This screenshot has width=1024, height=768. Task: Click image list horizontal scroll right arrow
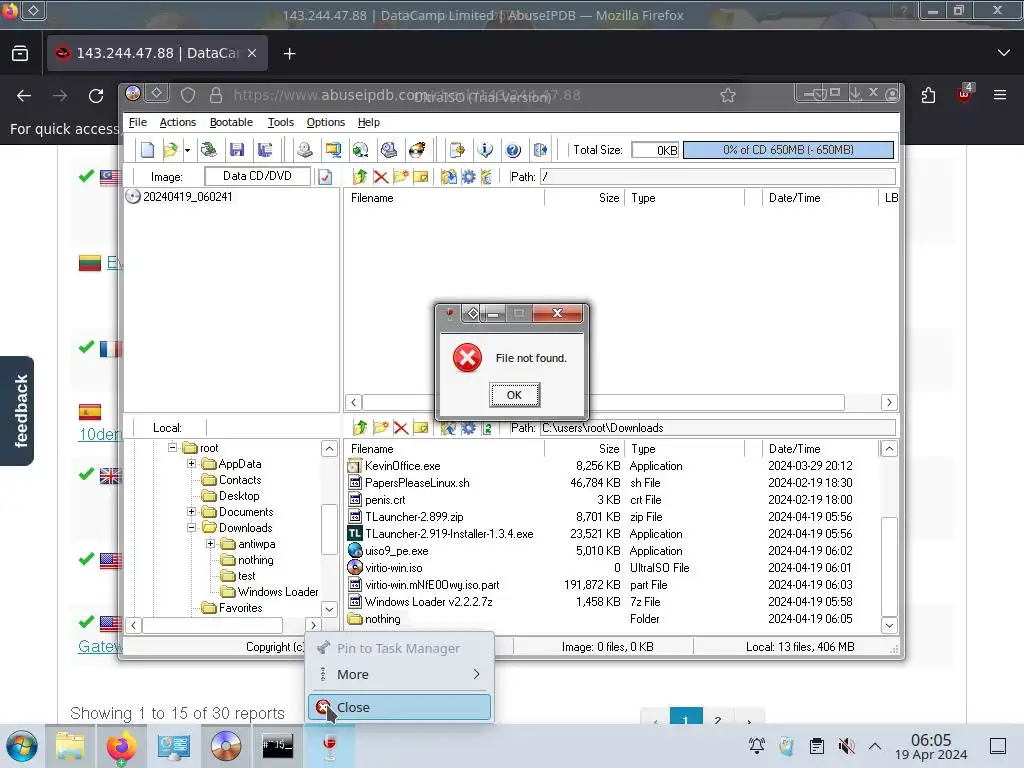coord(889,402)
